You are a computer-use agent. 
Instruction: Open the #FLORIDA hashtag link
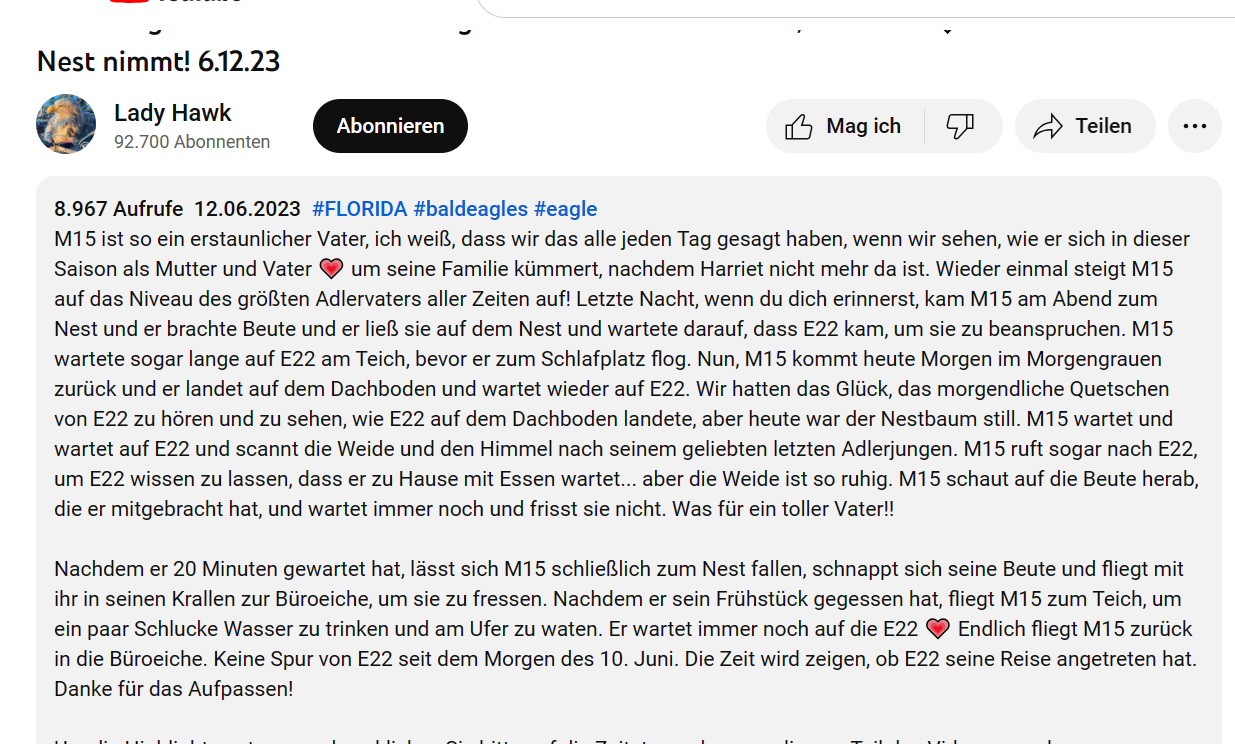360,209
